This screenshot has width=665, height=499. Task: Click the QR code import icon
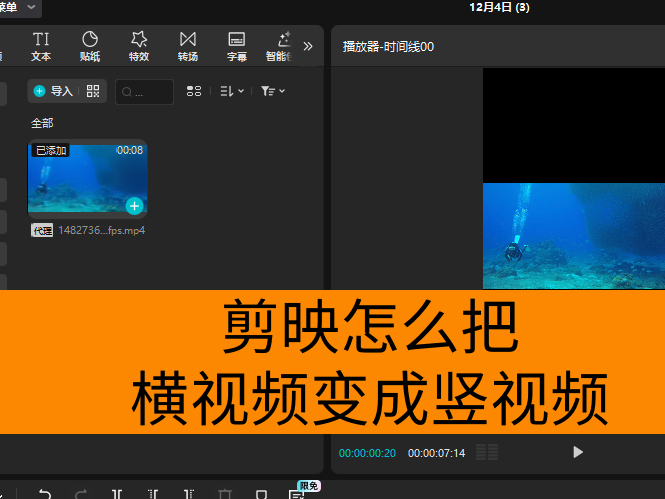tap(93, 91)
